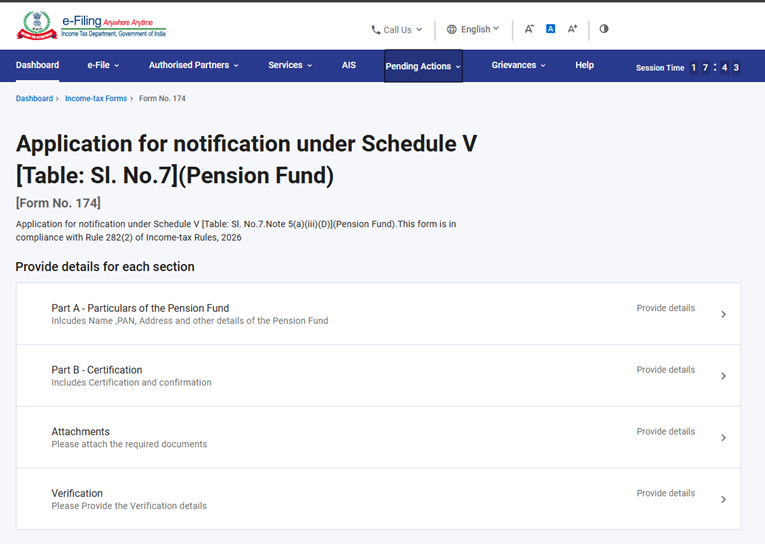Open the e-File menu
765x544 pixels.
pos(103,66)
